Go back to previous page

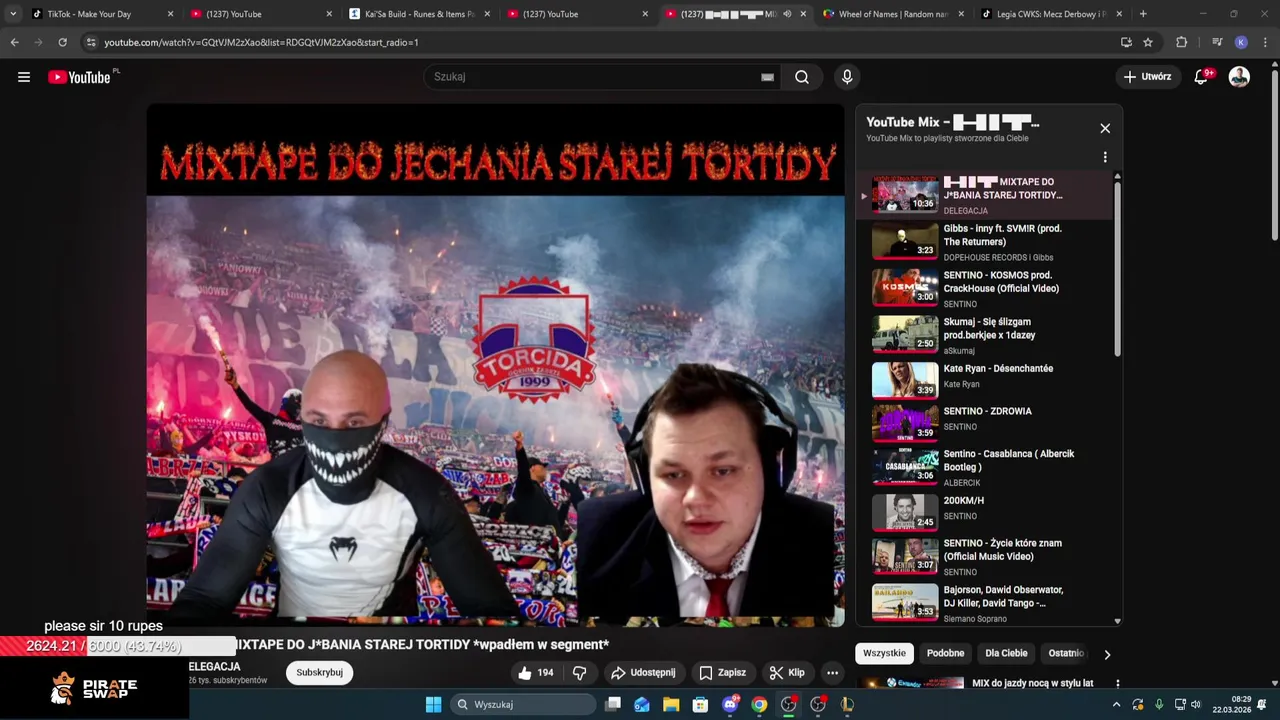pos(14,42)
